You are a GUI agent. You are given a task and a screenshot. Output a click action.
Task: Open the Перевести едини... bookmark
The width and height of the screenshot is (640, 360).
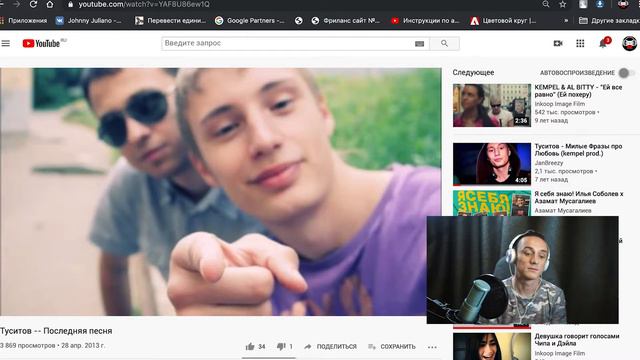[171, 20]
